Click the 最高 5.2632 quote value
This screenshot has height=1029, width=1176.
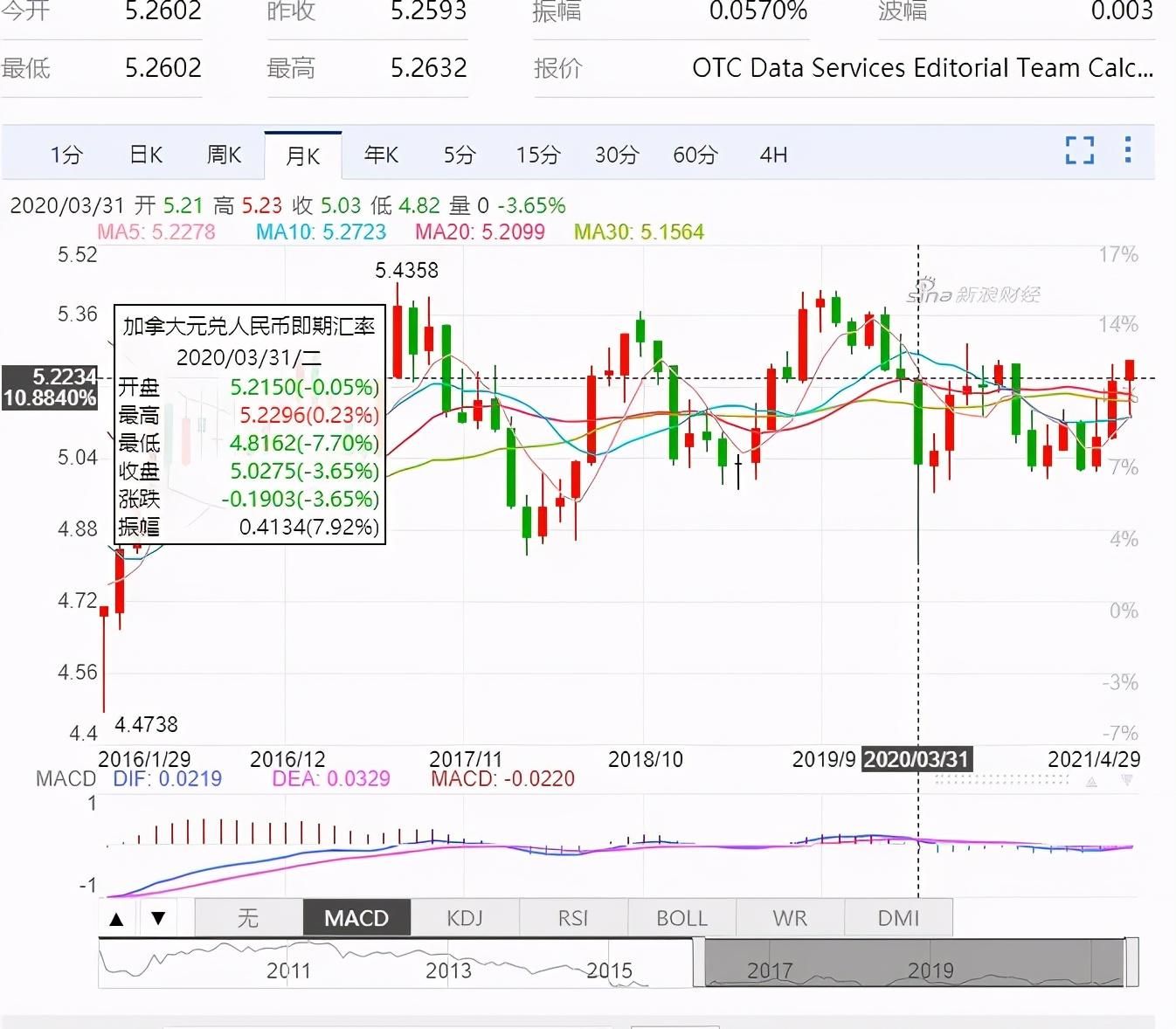429,67
